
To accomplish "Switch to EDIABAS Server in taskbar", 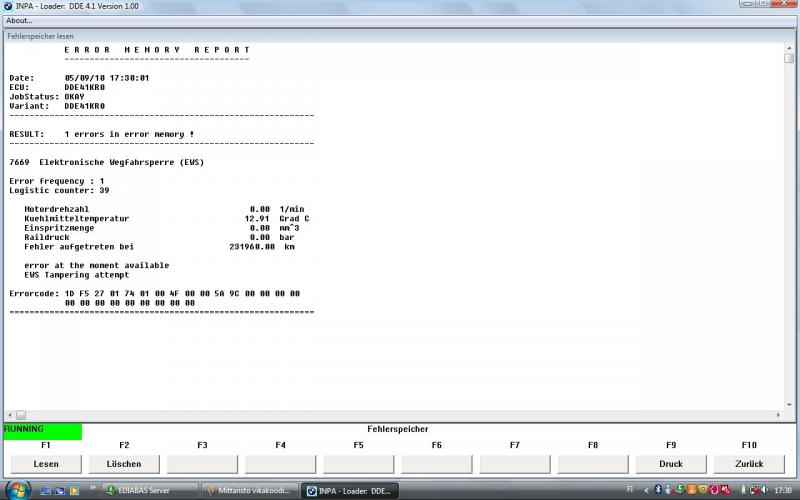I will point(150,491).
